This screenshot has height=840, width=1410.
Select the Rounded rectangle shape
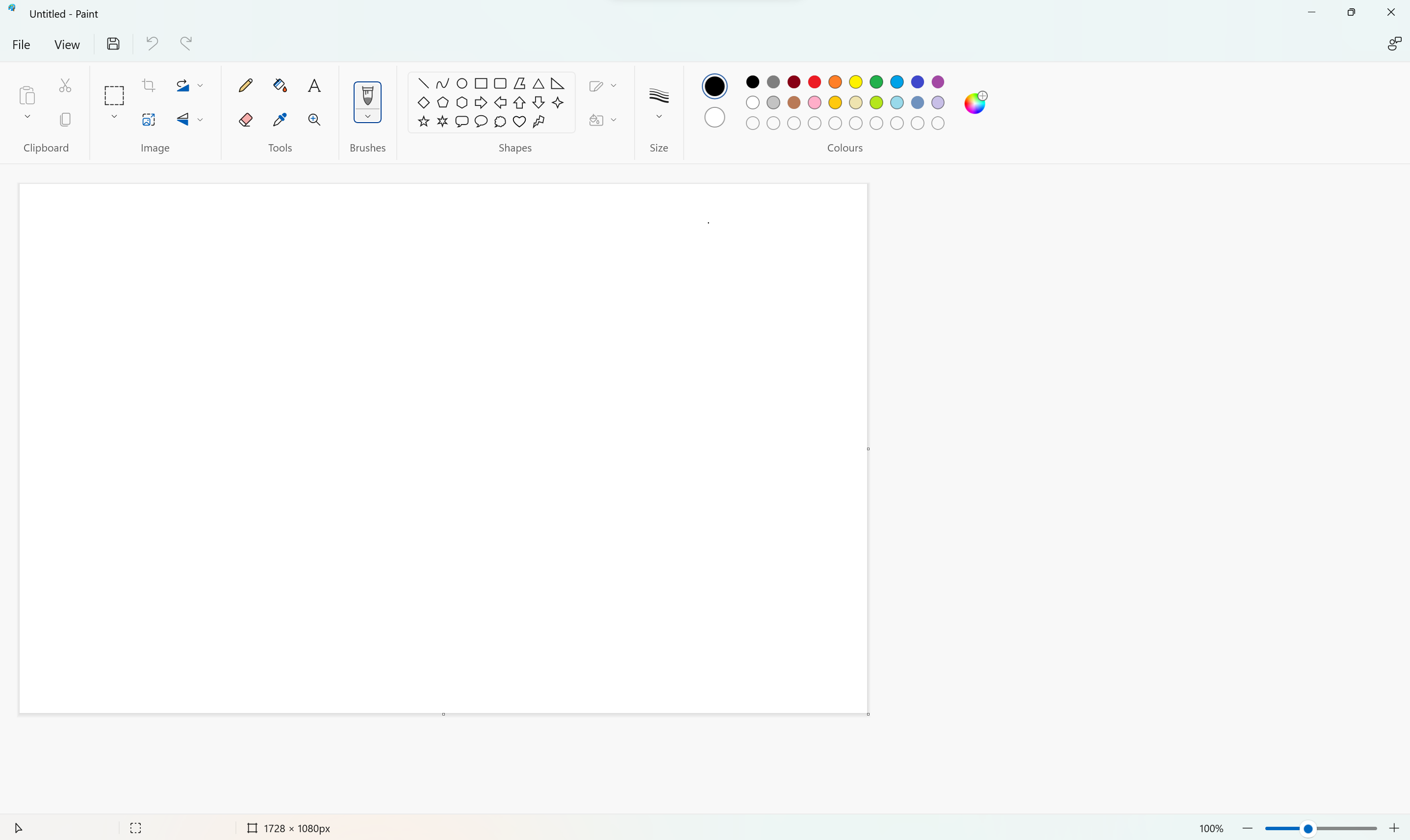(500, 84)
